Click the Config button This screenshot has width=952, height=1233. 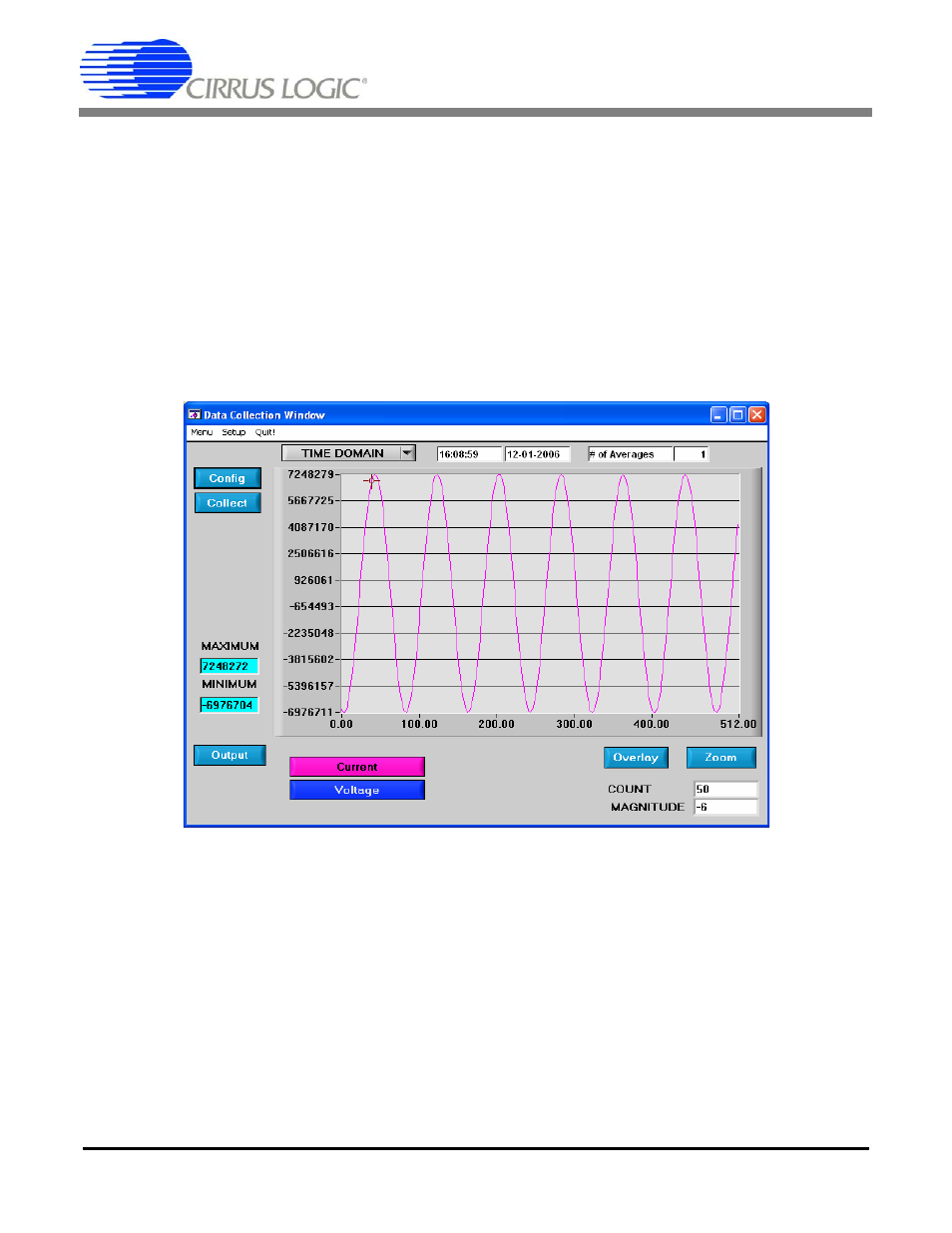(228, 478)
